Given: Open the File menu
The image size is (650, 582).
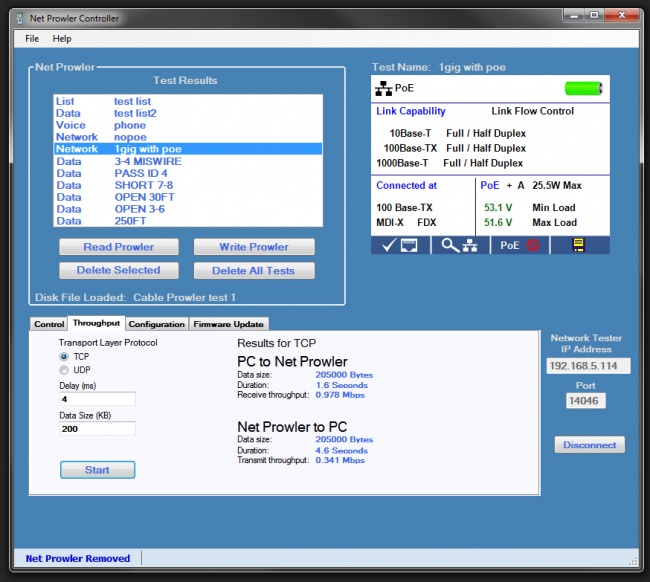Looking at the screenshot, I should [x=32, y=38].
